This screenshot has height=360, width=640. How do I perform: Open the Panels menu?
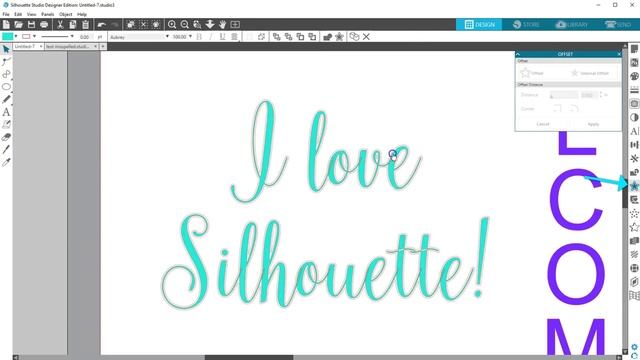[x=47, y=14]
